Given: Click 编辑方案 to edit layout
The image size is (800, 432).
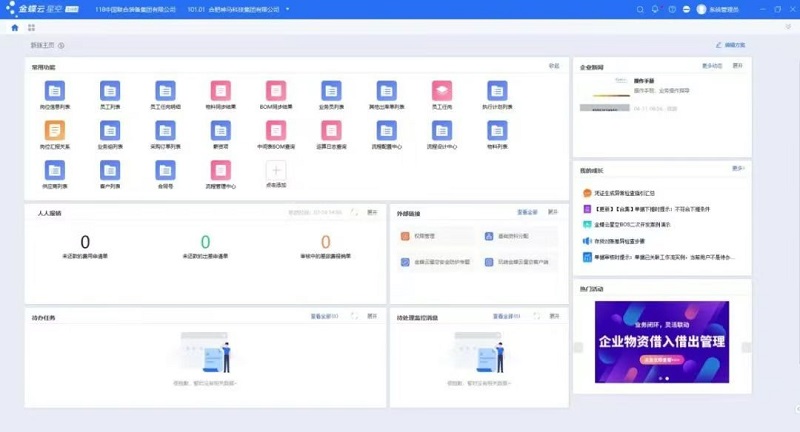Looking at the screenshot, I should click(x=731, y=46).
